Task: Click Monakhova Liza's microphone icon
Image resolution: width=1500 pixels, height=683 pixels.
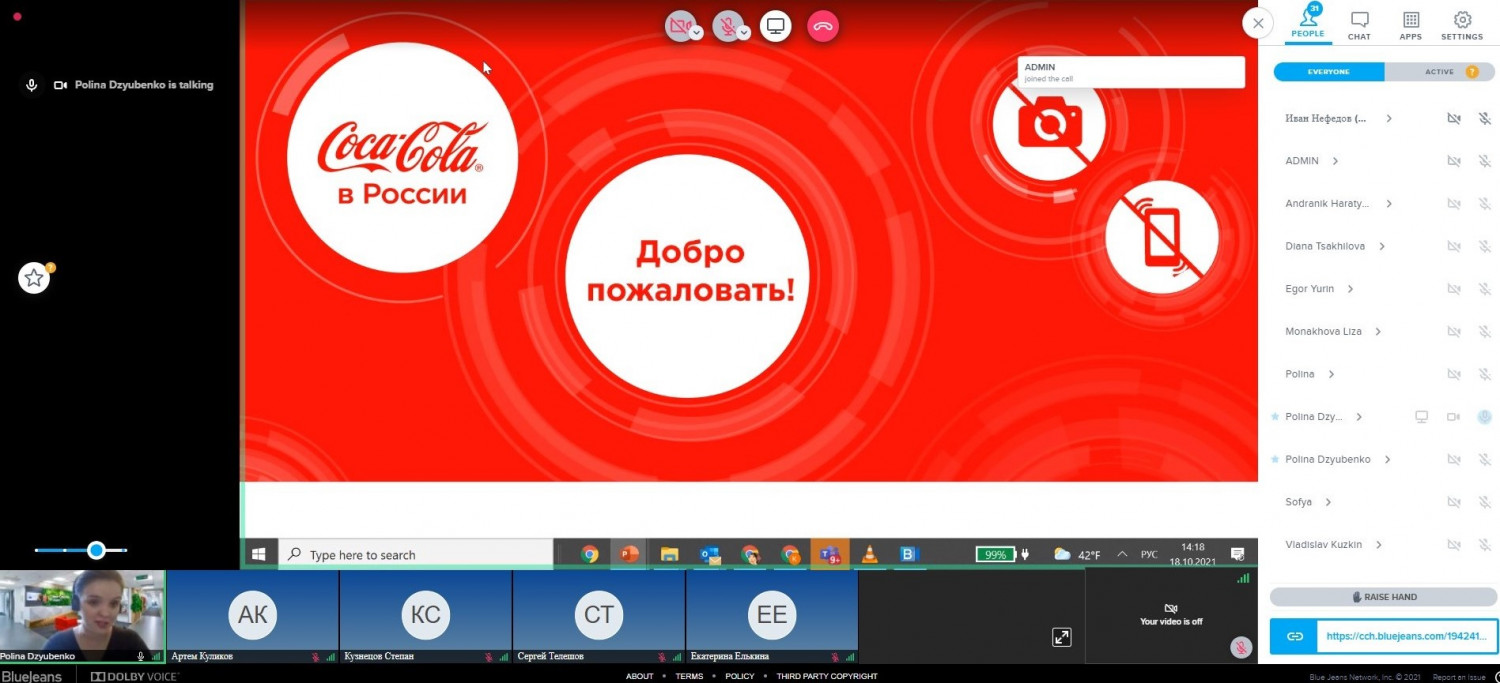Action: tap(1485, 331)
